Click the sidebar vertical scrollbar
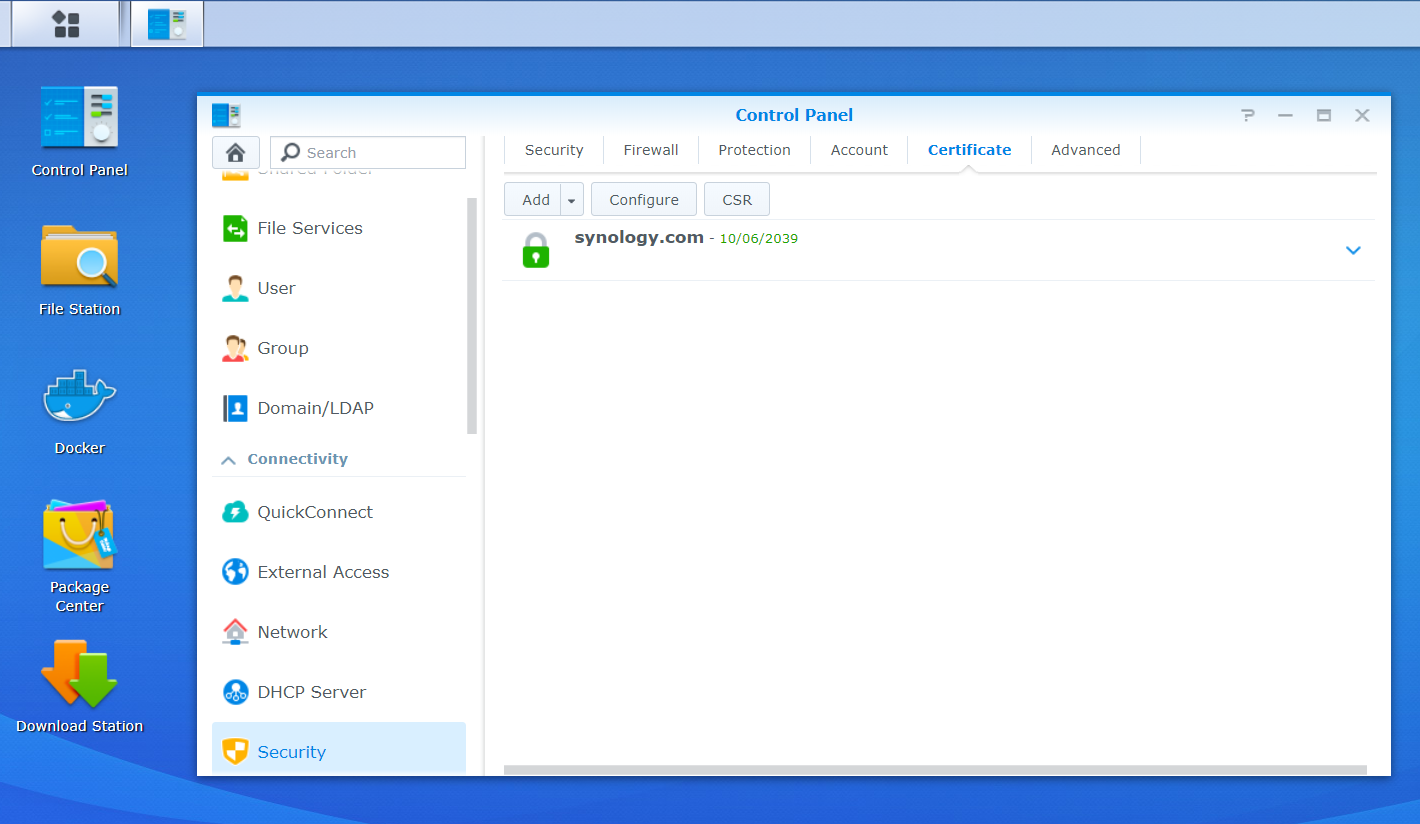 point(472,316)
